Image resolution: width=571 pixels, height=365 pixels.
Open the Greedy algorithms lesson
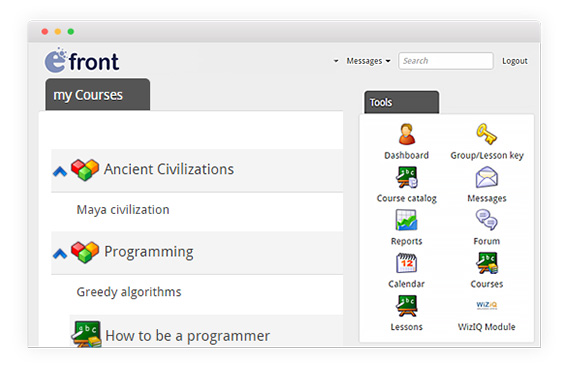(x=129, y=292)
